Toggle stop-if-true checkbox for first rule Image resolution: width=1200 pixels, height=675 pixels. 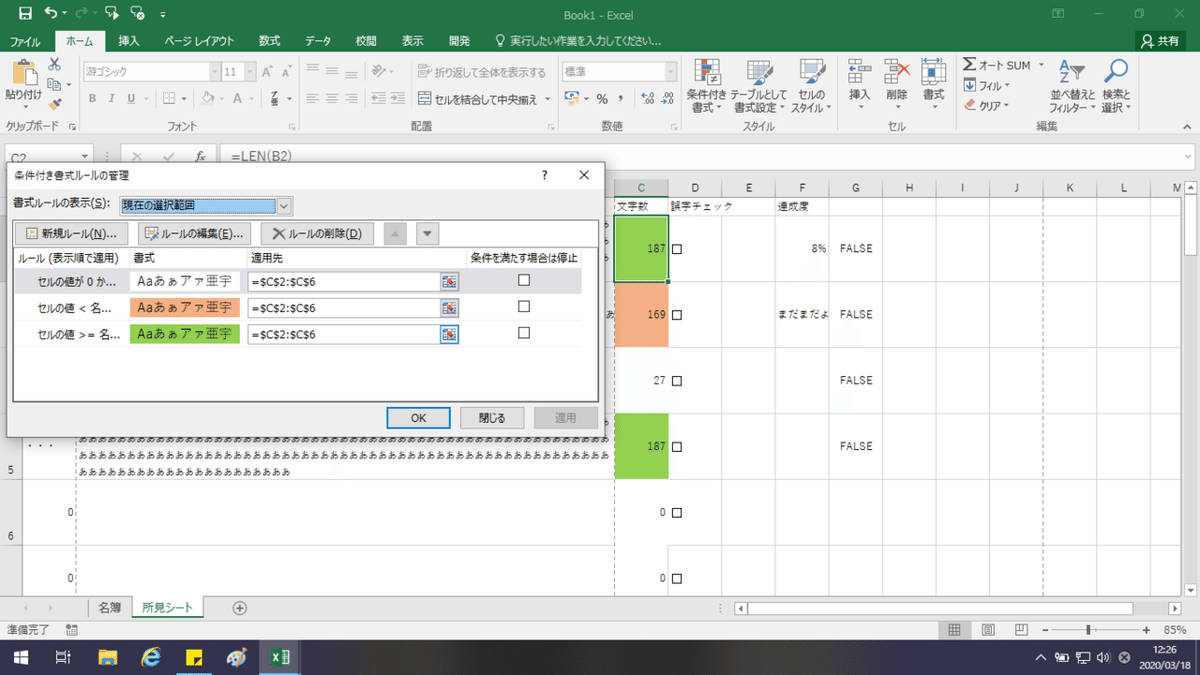pyautogui.click(x=524, y=281)
